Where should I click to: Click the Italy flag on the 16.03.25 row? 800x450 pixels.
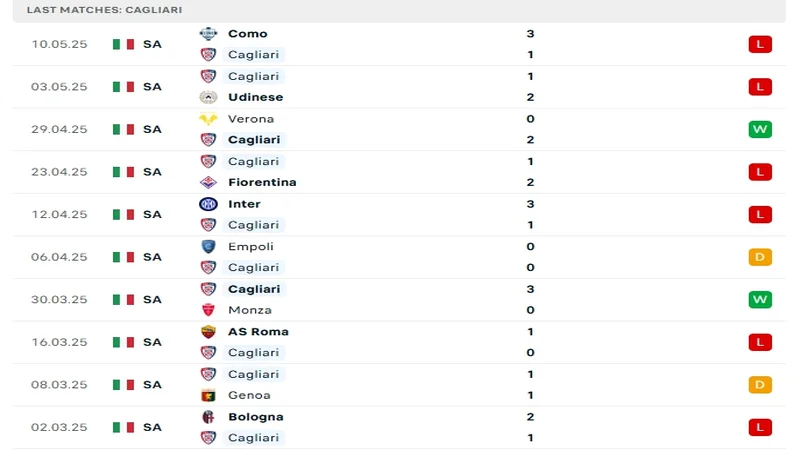(123, 342)
